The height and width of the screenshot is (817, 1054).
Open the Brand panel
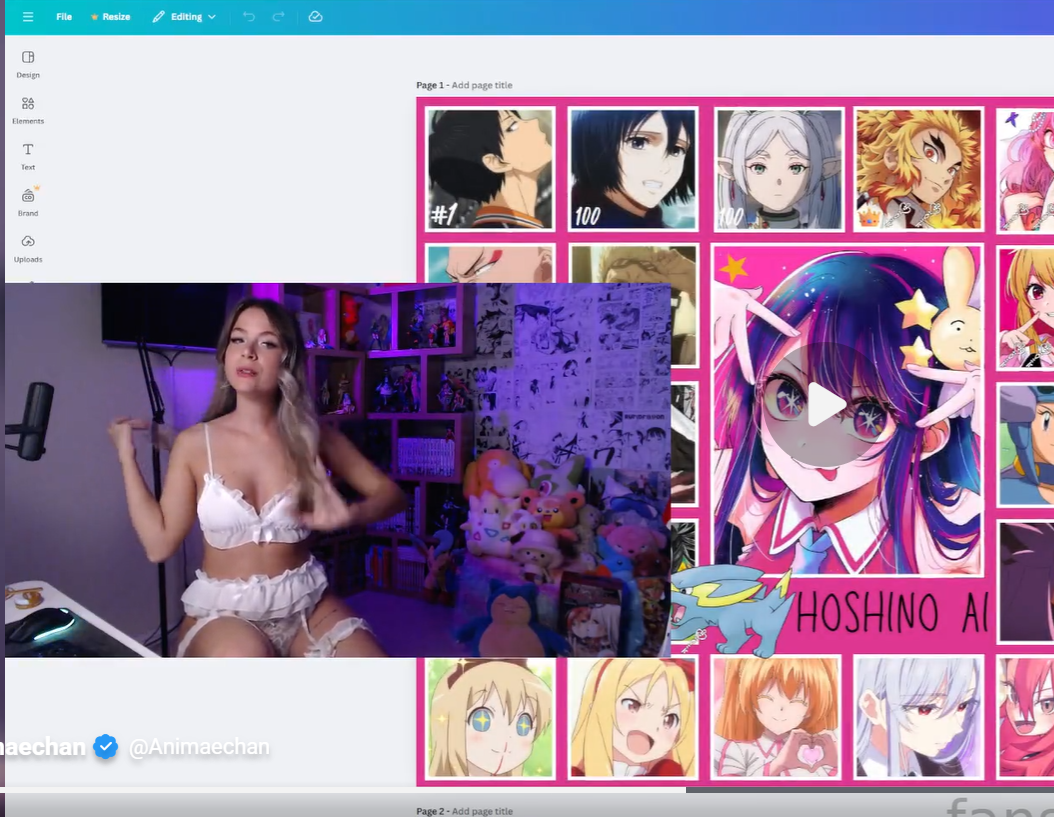(28, 202)
